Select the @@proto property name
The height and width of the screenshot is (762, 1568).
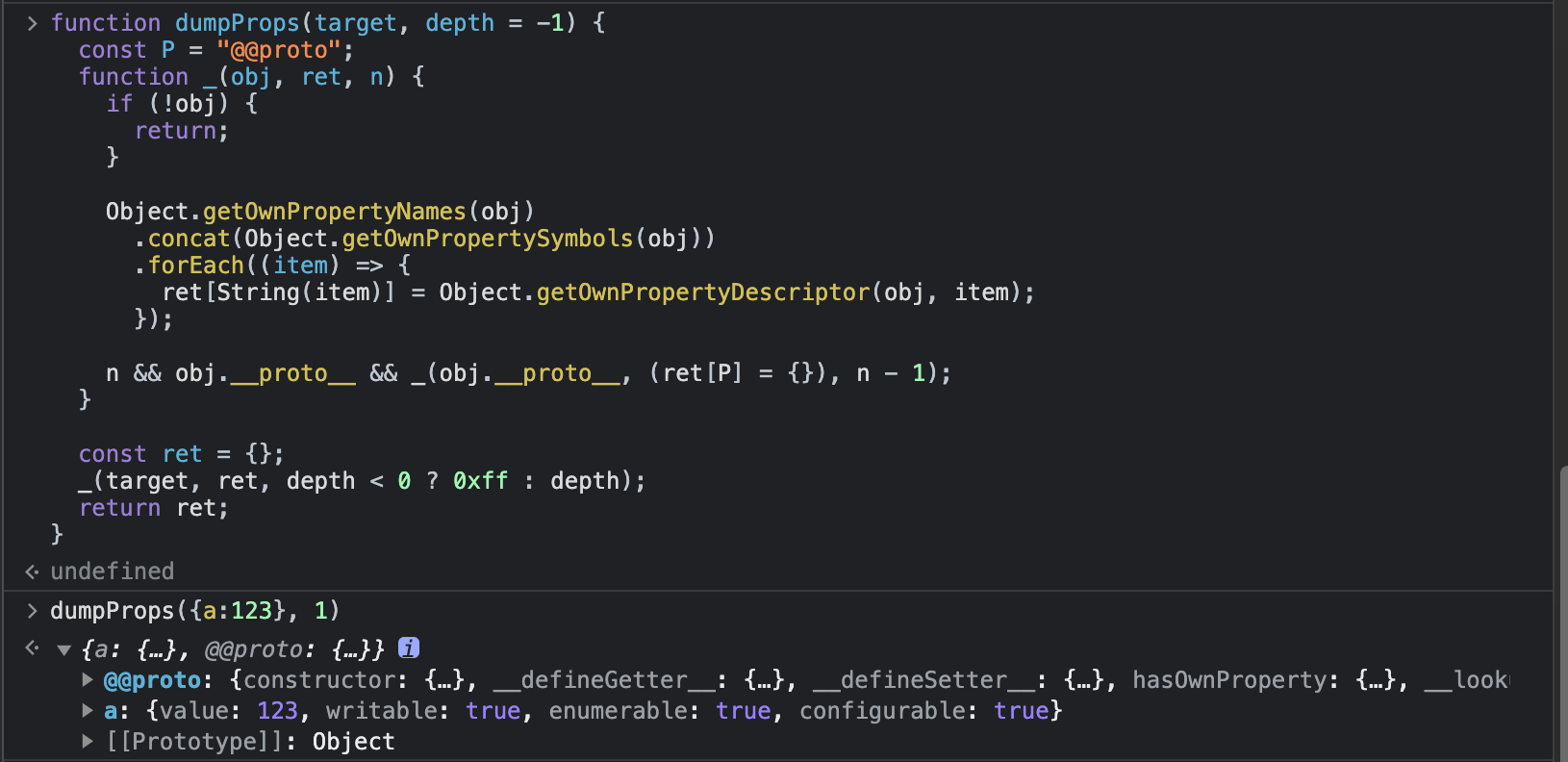(x=152, y=680)
